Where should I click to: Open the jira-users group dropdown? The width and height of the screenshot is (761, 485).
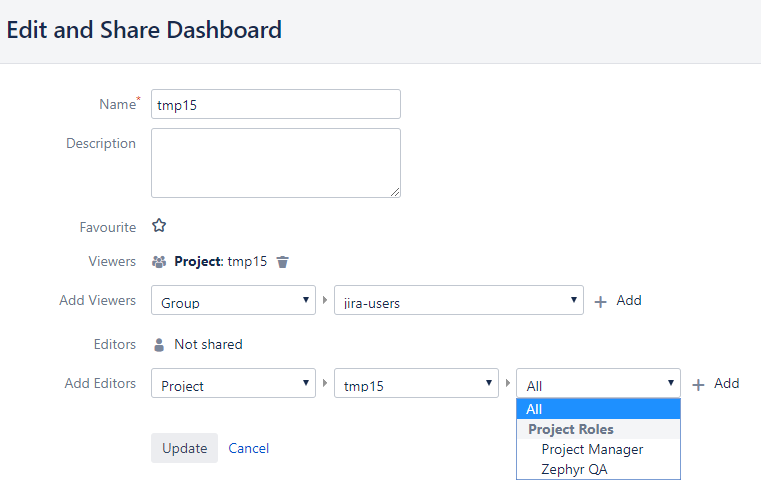pyautogui.click(x=459, y=300)
